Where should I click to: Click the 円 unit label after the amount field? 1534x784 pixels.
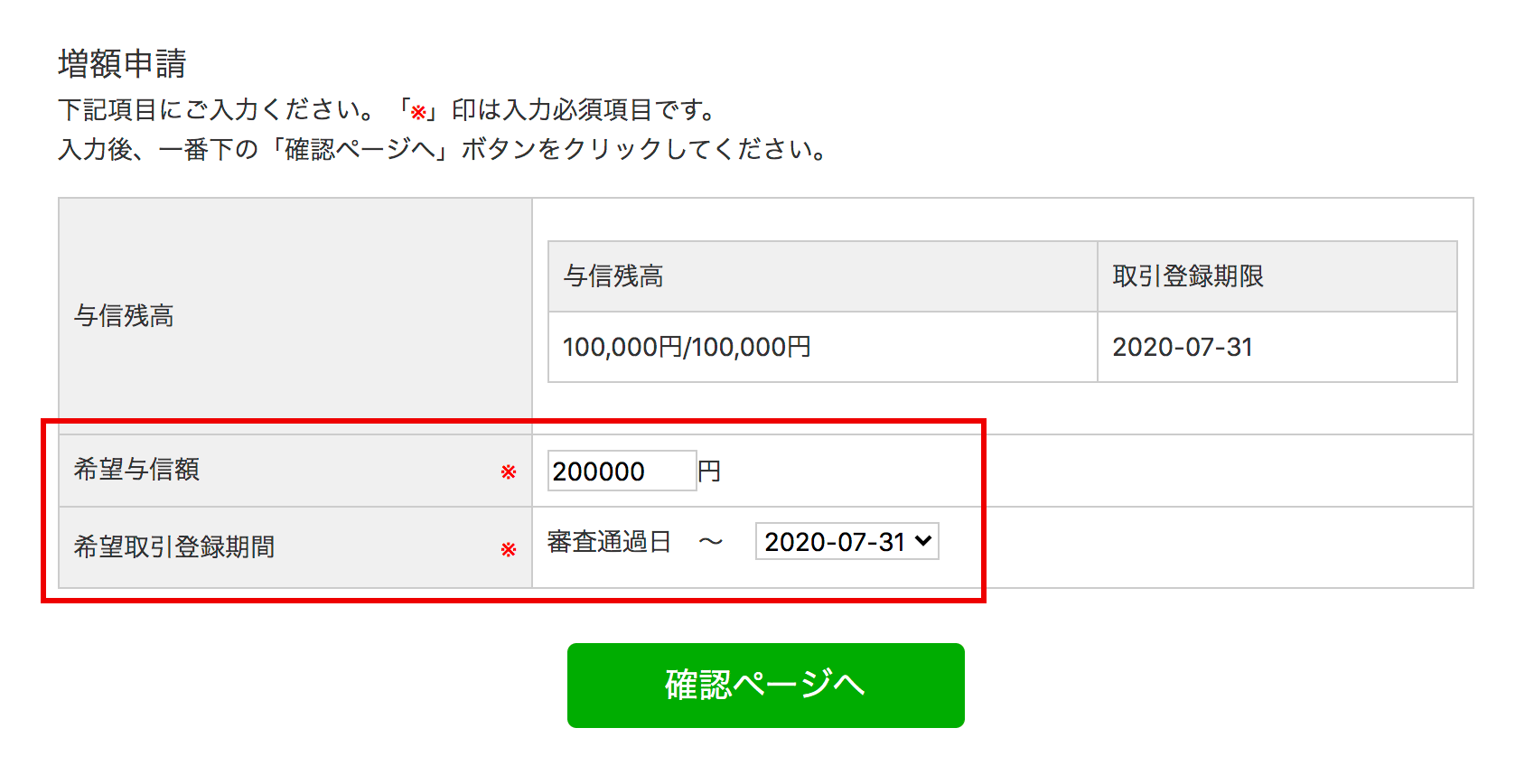[709, 471]
